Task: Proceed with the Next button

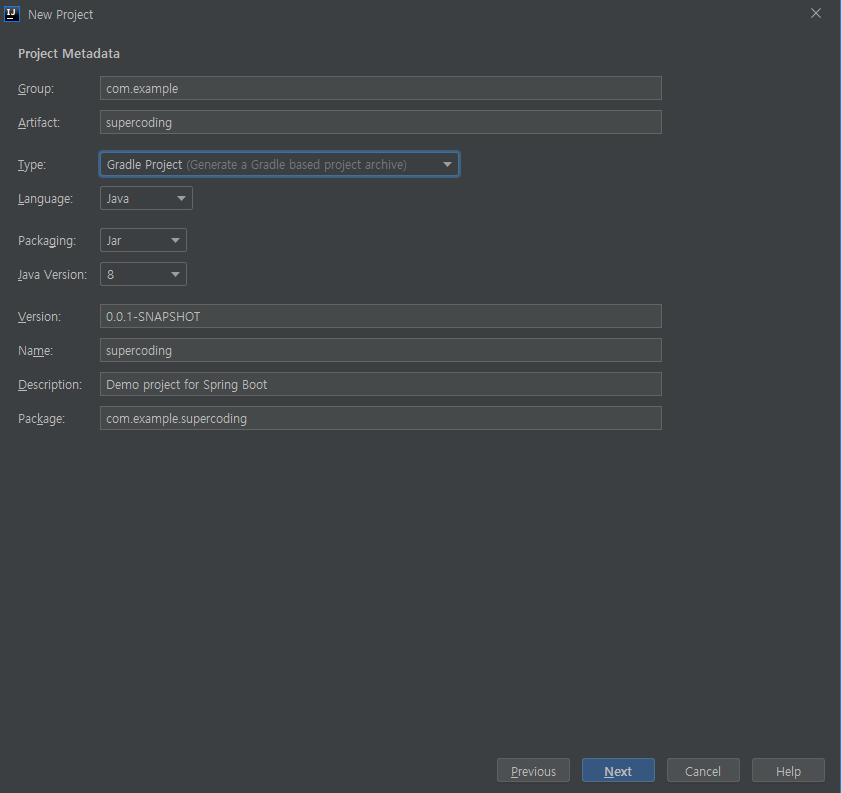Action: (x=618, y=770)
